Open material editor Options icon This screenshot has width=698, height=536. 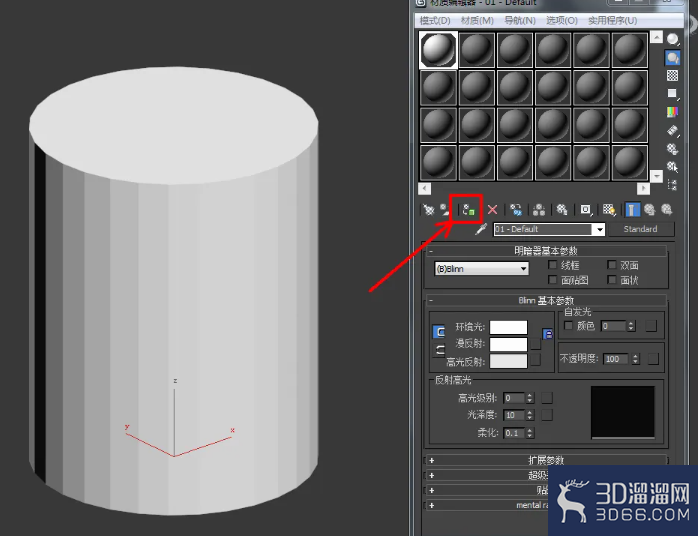[673, 149]
